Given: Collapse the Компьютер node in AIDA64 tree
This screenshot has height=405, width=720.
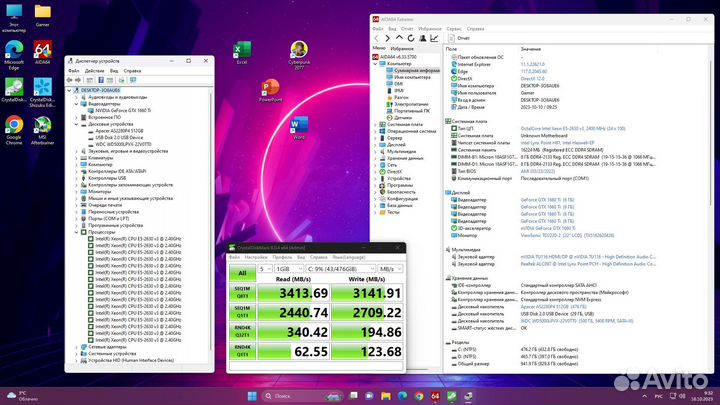Looking at the screenshot, I should coord(375,64).
